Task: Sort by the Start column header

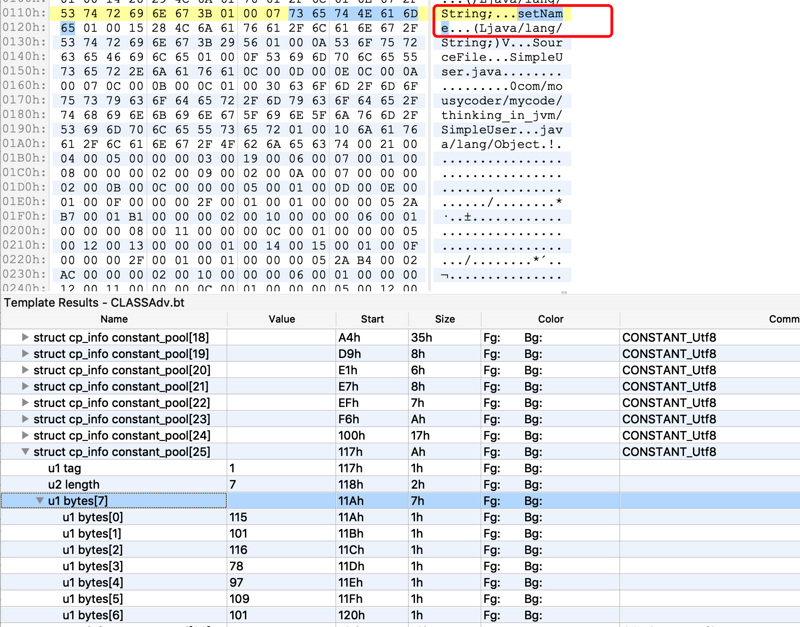Action: (x=372, y=319)
